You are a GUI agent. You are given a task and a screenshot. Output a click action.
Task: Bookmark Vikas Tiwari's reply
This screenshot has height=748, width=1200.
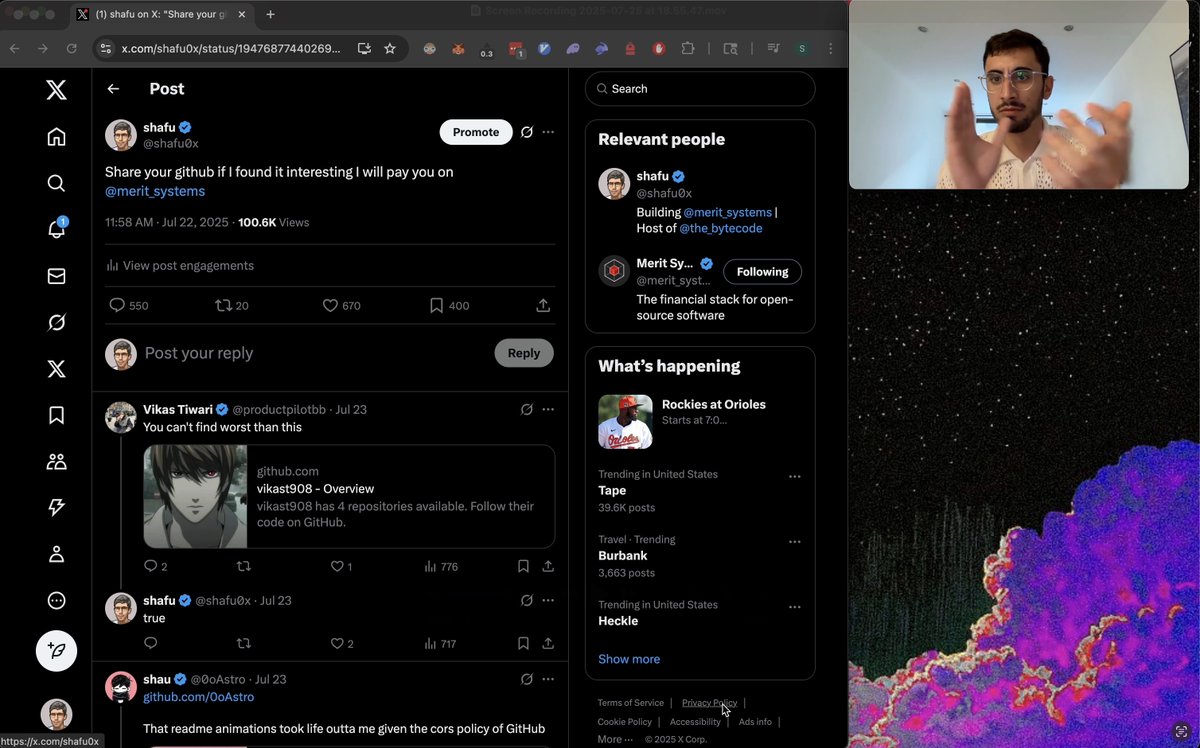[523, 566]
